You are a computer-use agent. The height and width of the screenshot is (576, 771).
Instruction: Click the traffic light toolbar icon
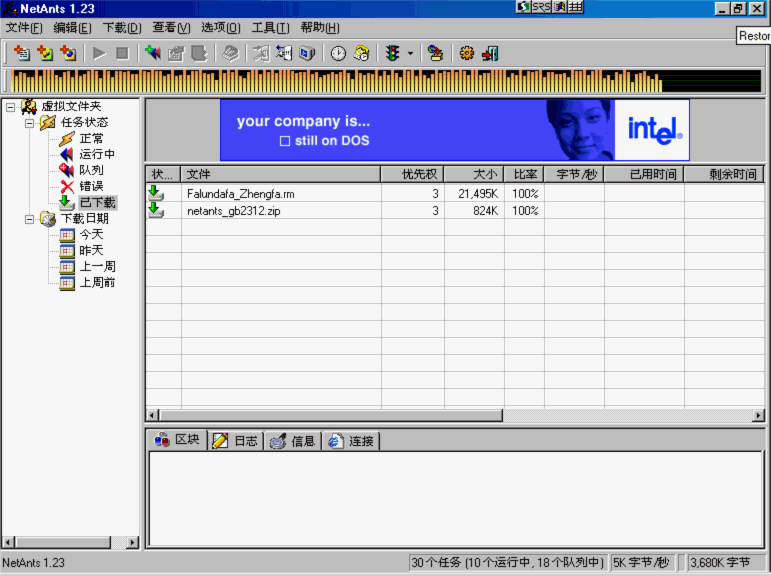[x=393, y=53]
